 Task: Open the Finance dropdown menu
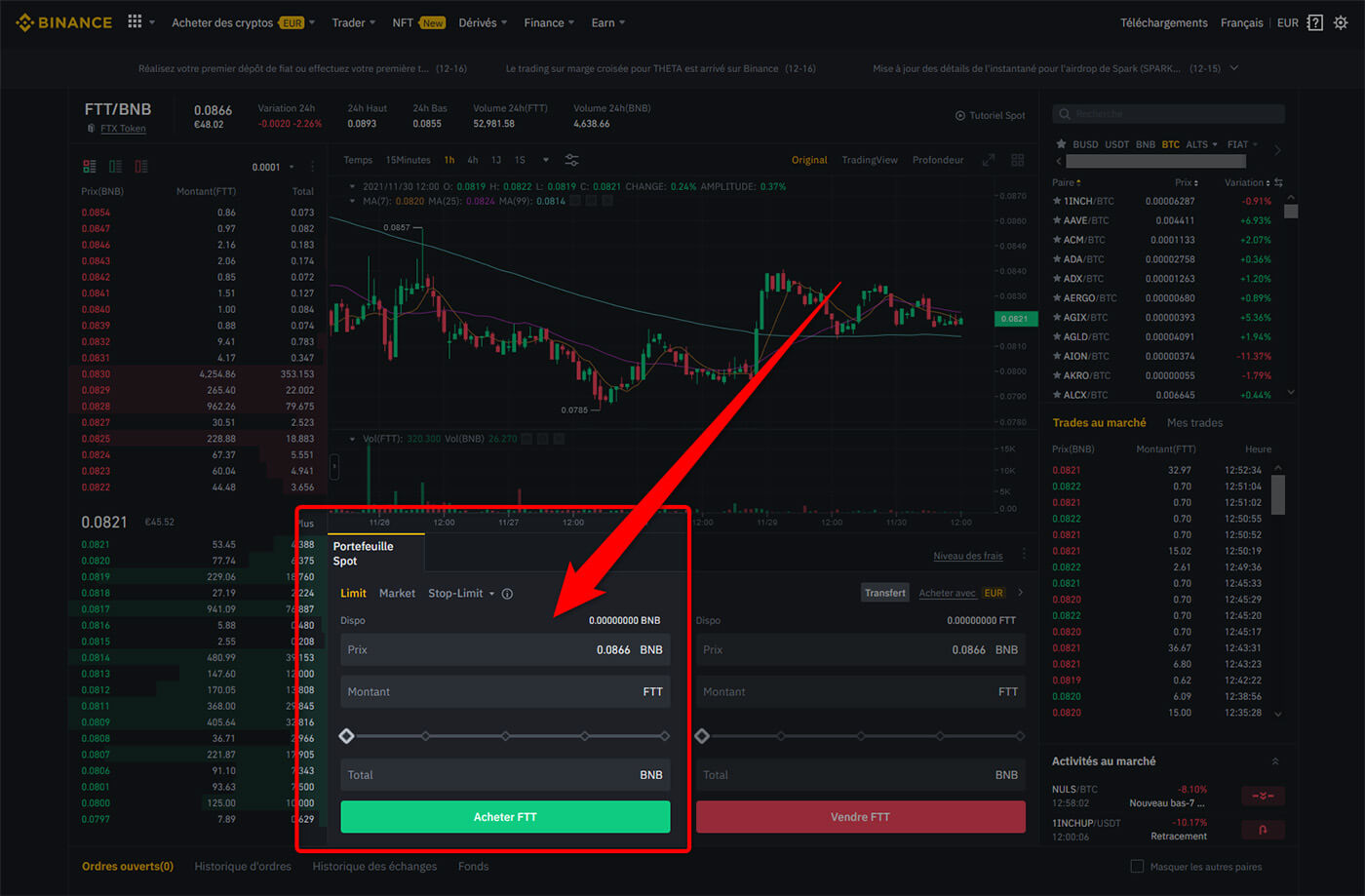click(549, 22)
